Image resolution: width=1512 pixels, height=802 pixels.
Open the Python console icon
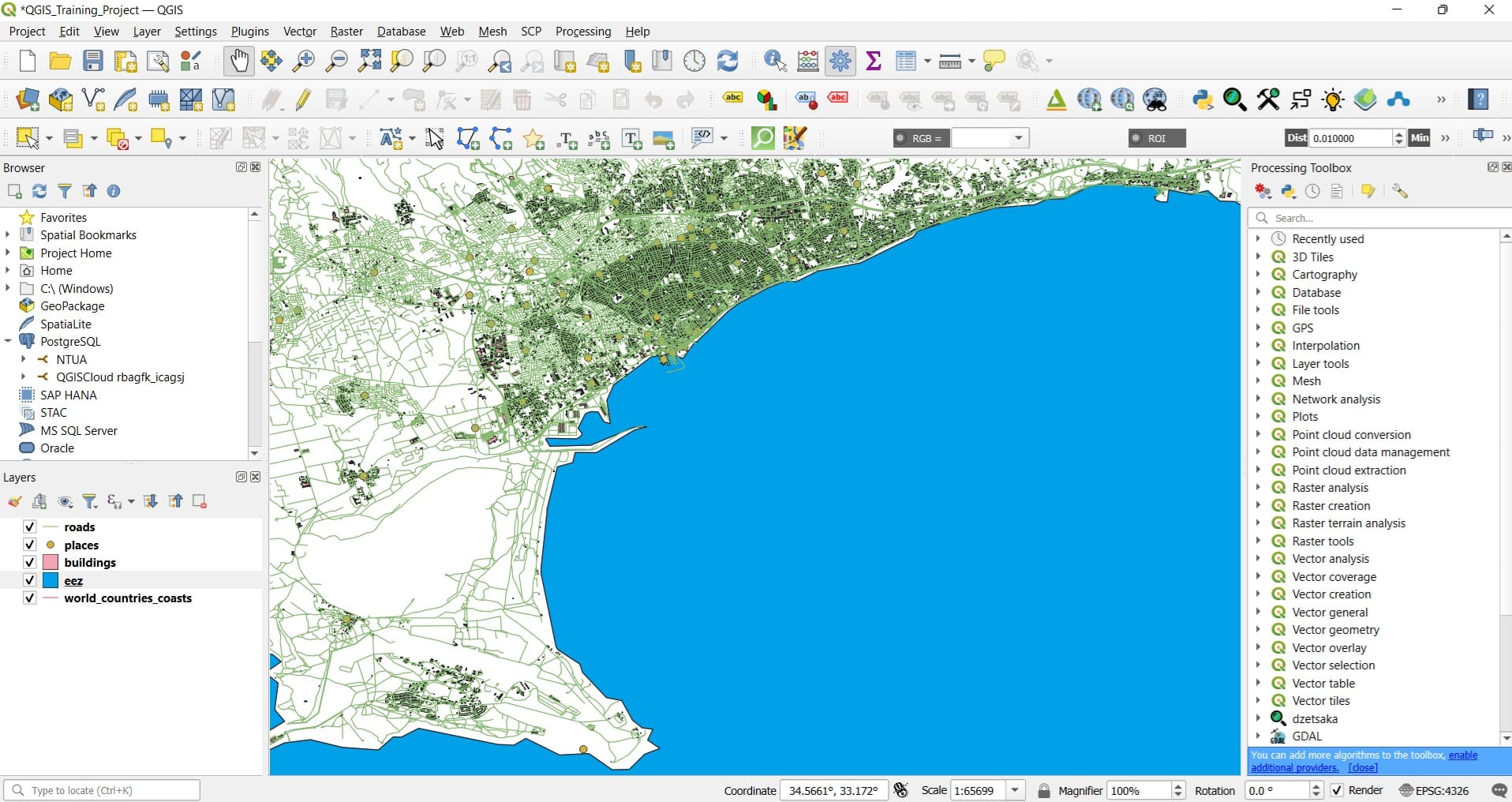(1203, 99)
